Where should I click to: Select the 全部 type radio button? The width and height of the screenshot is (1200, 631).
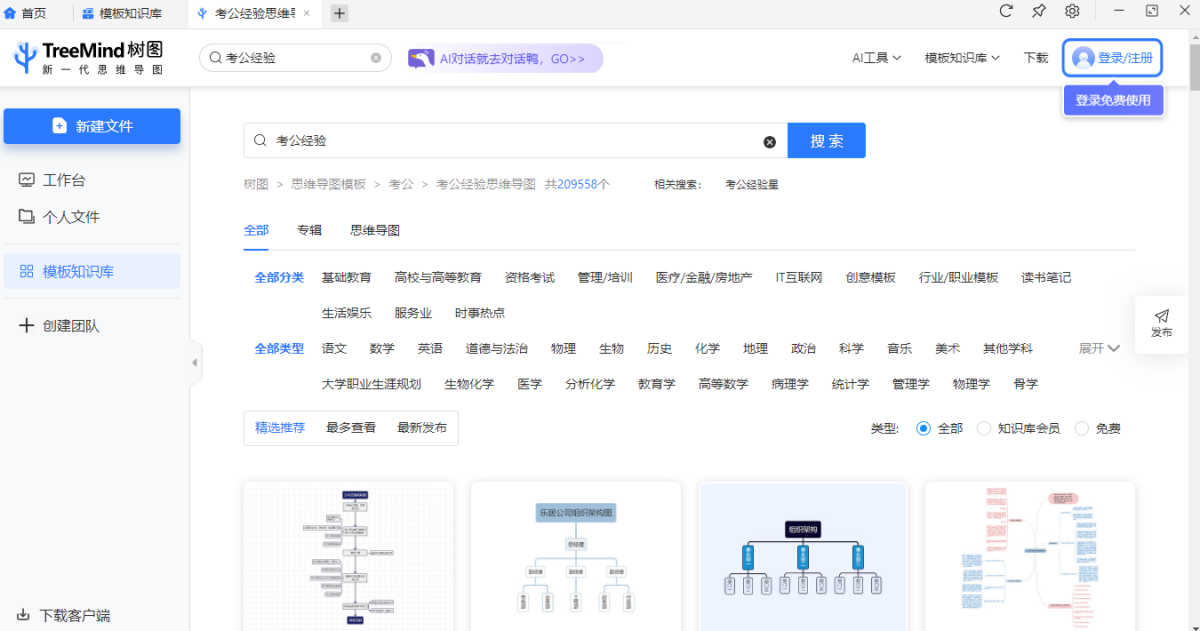pos(923,428)
